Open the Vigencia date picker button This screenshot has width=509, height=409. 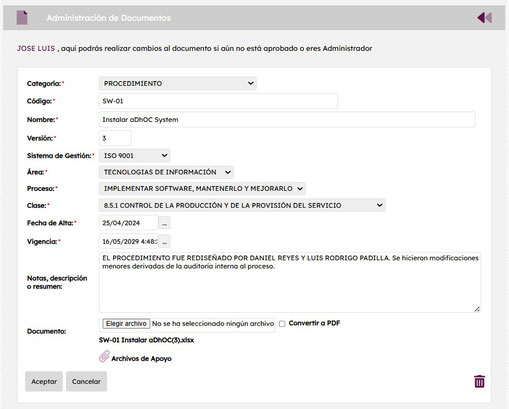coord(164,241)
